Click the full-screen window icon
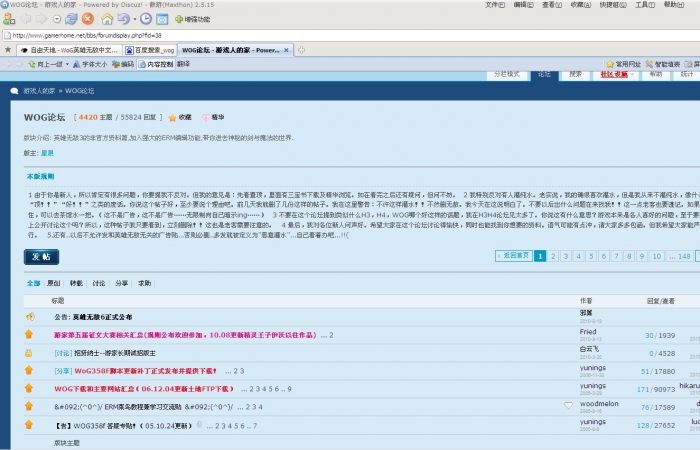Image resolution: width=700 pixels, height=450 pixels. pos(162,19)
